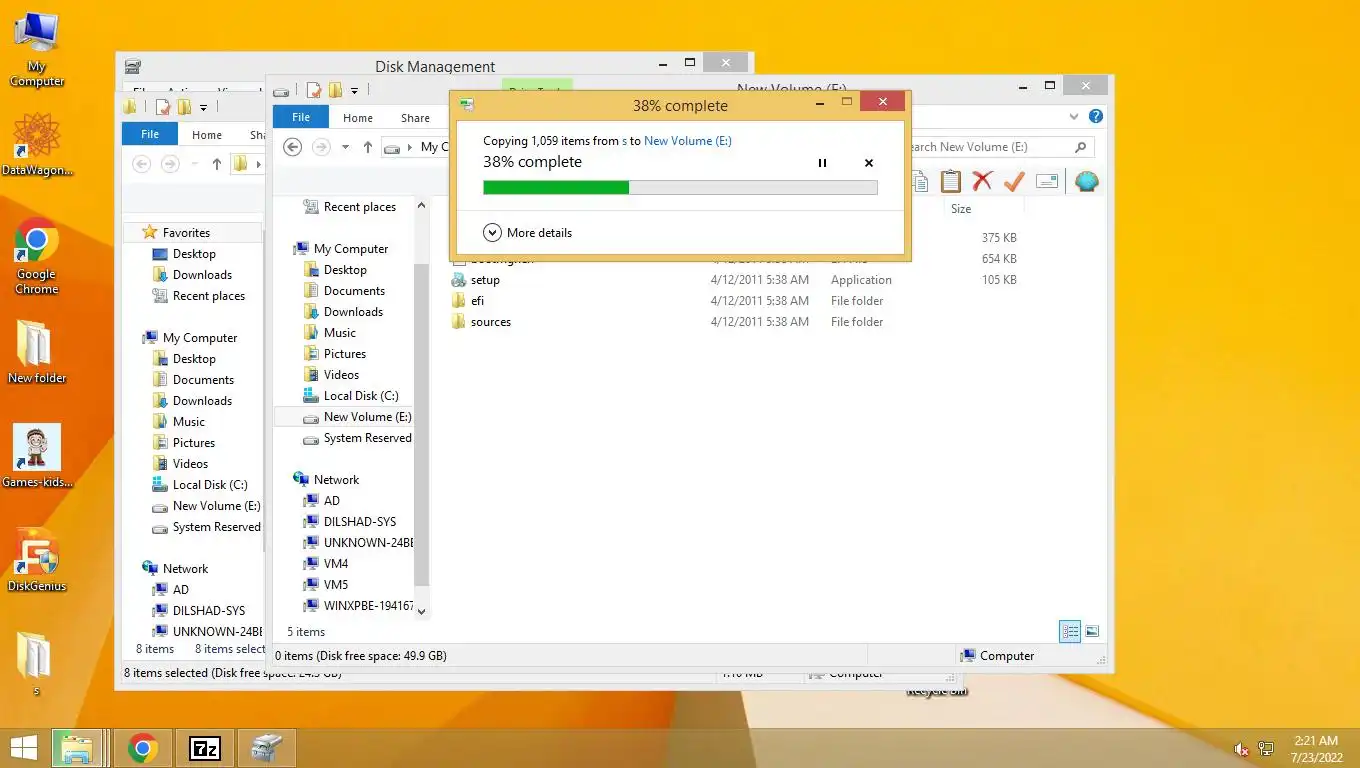Open Home tab in the back Explorer window
Viewport: 1360px width, 768px height.
207,134
